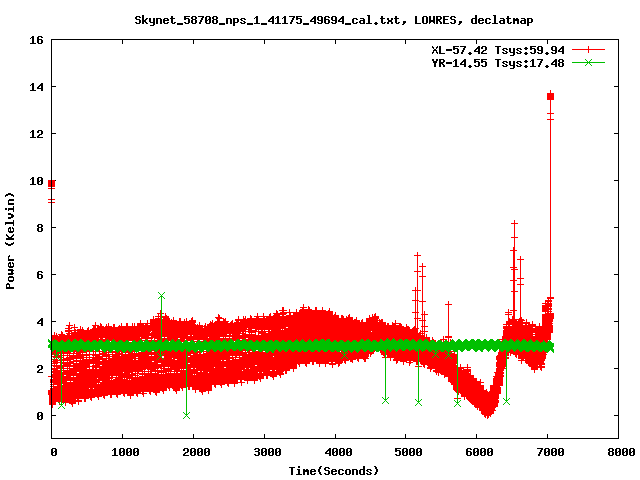This screenshot has height=480, width=640.
Task: Click the green X dropout marker near 6400 seconds
Action: (507, 401)
